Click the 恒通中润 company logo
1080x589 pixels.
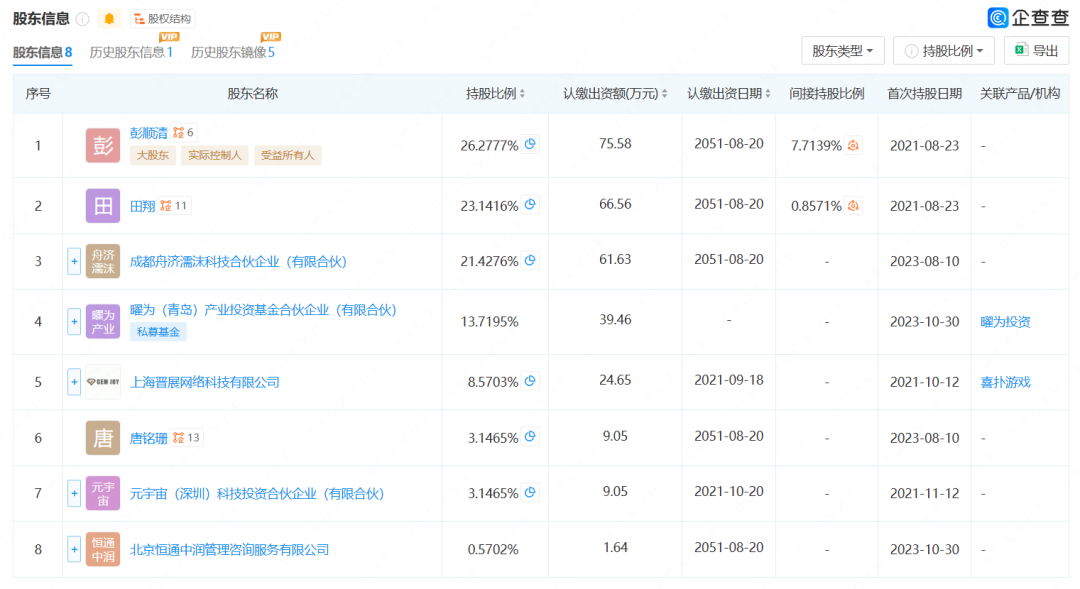[x=103, y=549]
